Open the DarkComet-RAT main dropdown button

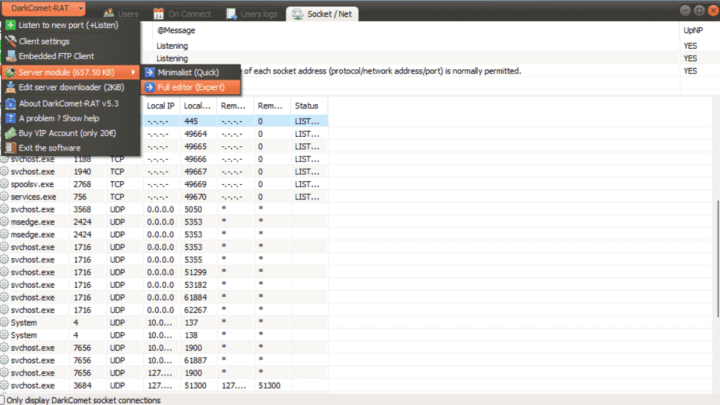pos(44,8)
